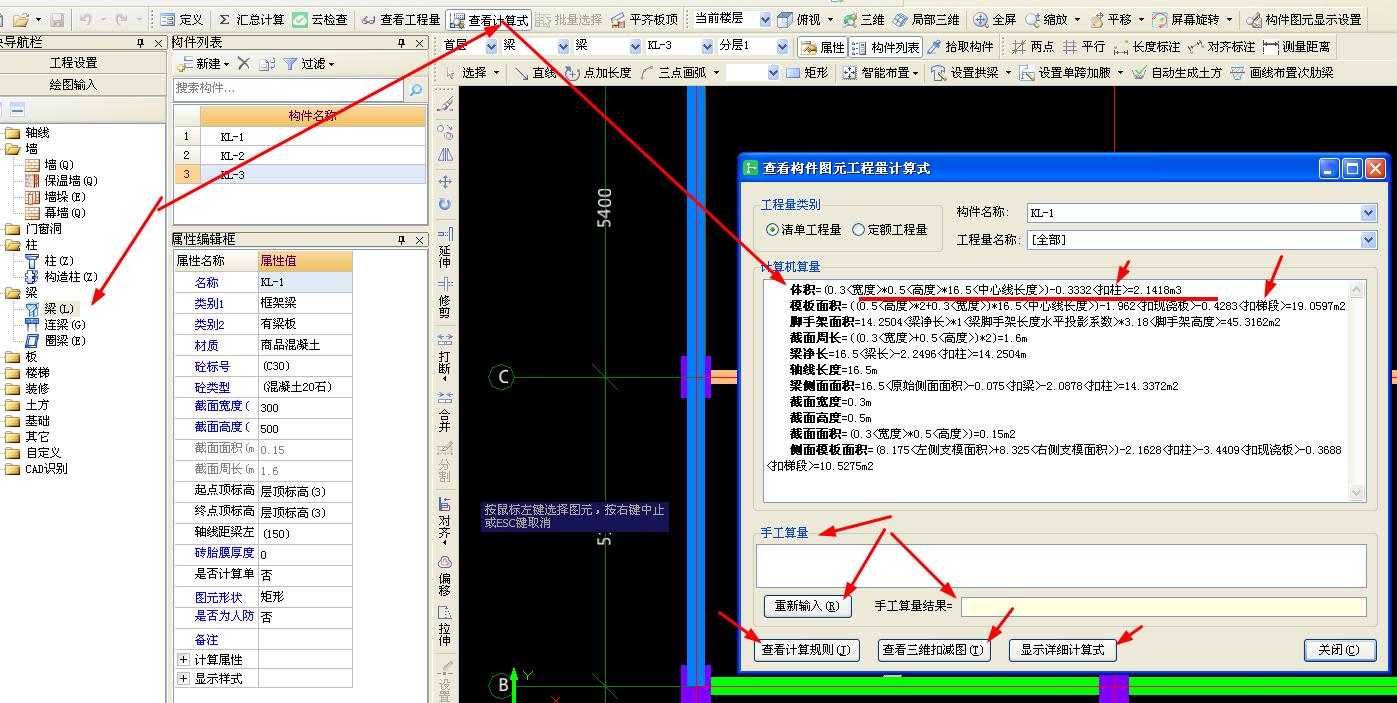This screenshot has width=1397, height=703.
Task: Select 拾取构件 pick component tool
Action: pos(960,47)
